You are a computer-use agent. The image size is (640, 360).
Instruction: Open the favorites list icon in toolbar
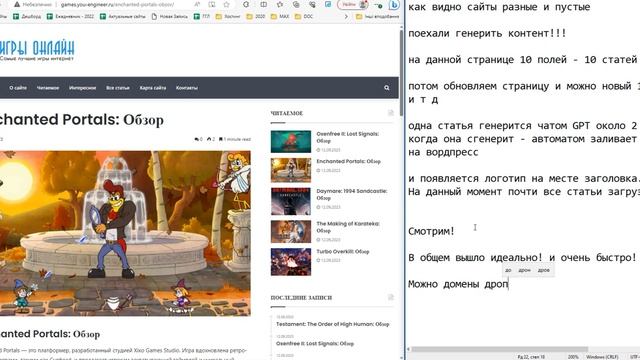point(280,4)
